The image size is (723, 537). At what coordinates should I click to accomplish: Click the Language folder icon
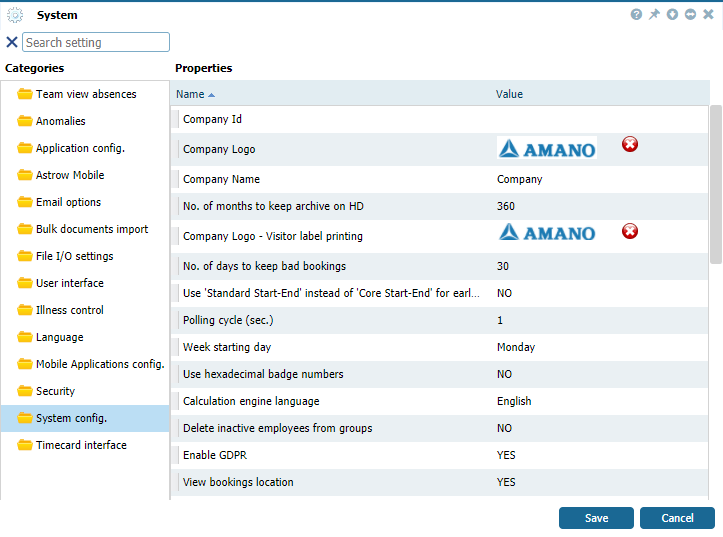(x=24, y=337)
